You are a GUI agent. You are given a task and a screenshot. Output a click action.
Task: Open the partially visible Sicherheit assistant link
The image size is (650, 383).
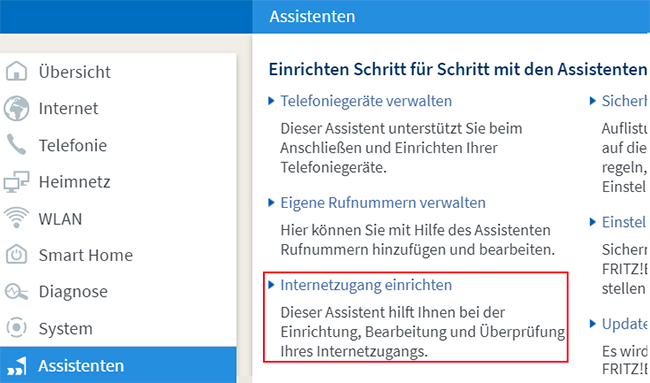624,101
